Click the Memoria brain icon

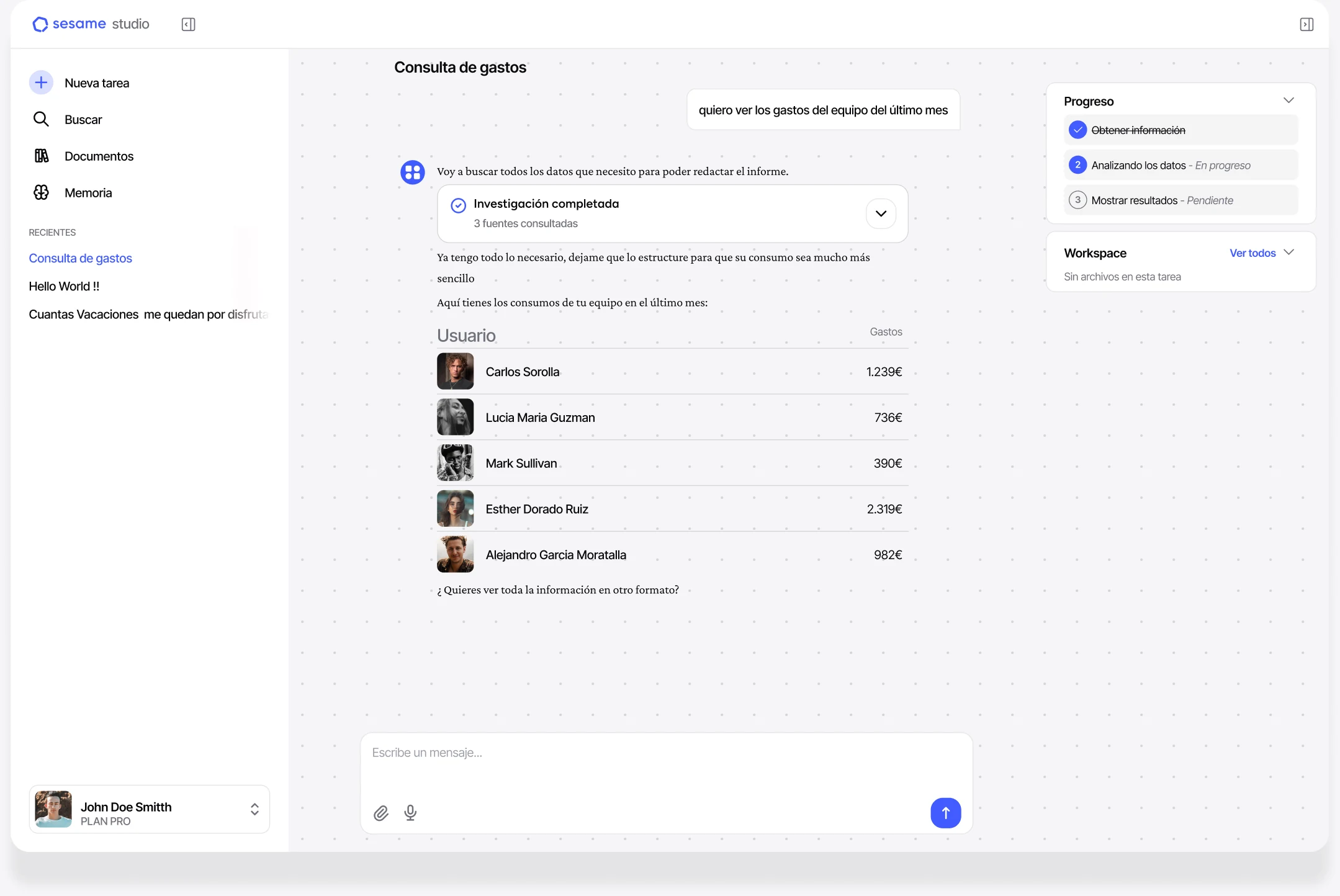coord(41,192)
